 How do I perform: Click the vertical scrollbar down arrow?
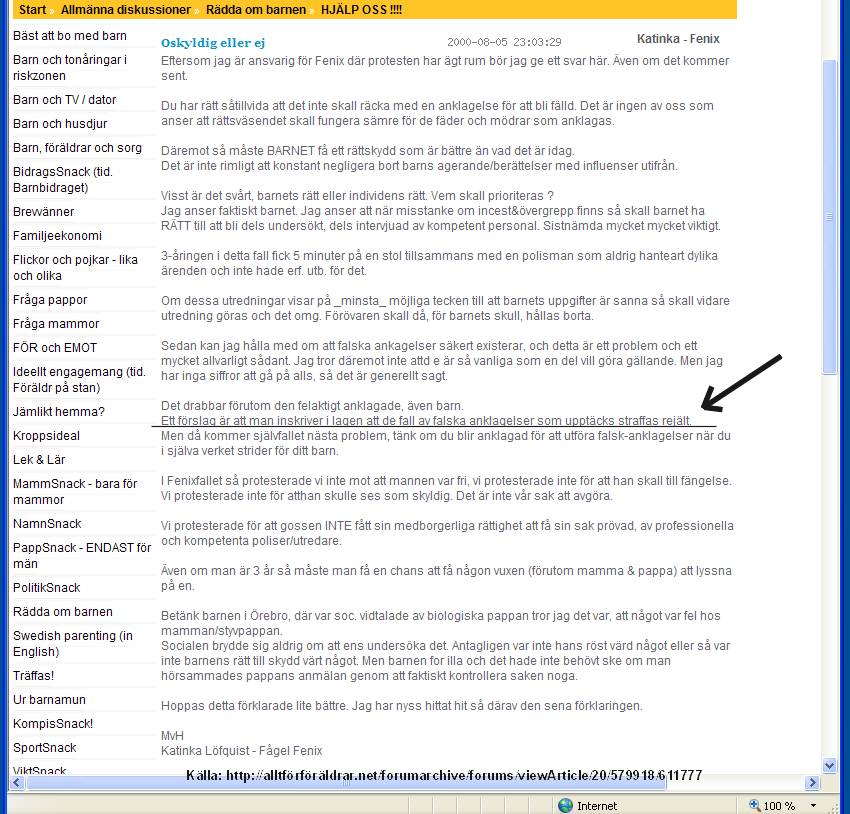tap(829, 765)
